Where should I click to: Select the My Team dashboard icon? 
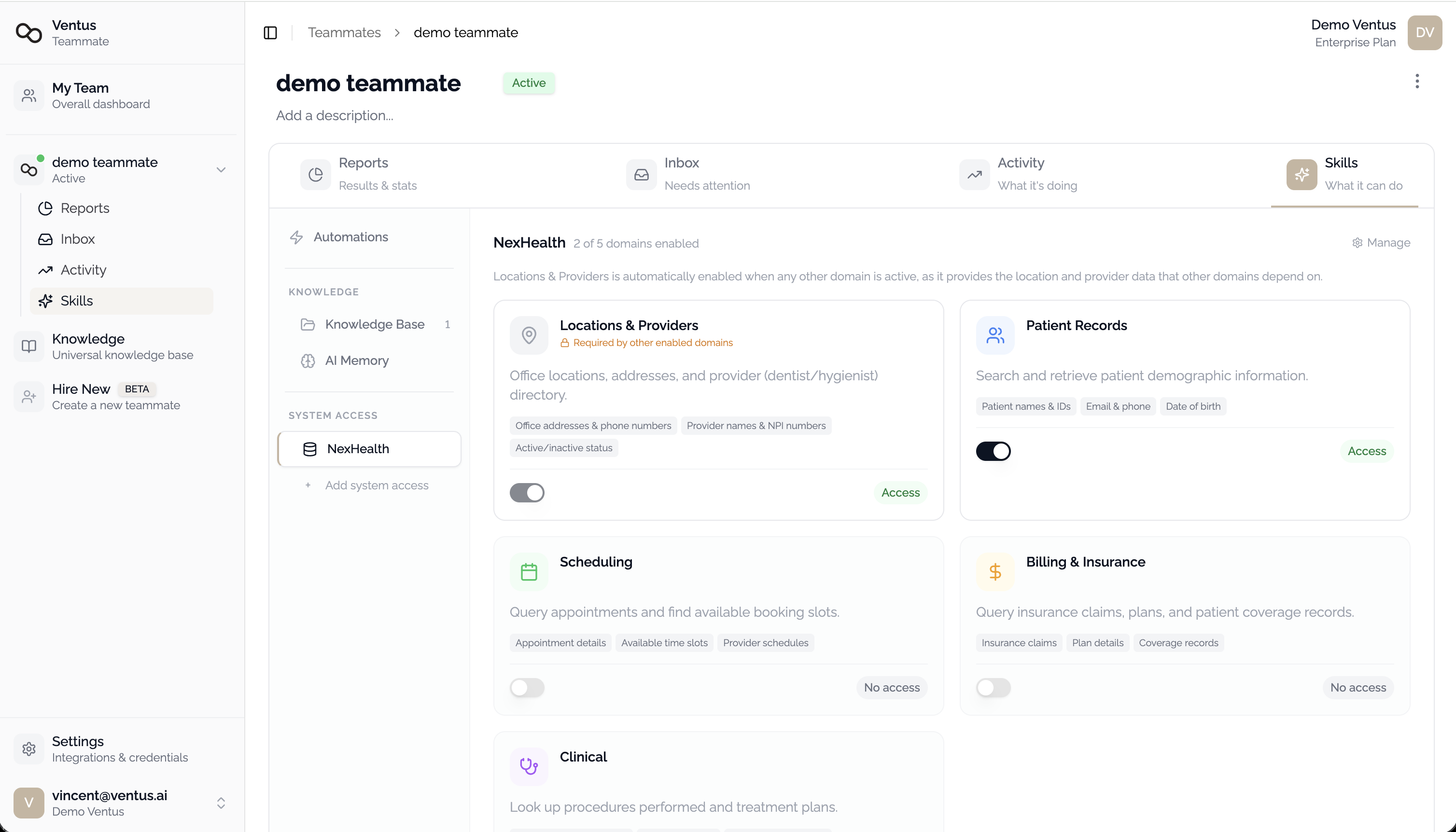point(28,95)
